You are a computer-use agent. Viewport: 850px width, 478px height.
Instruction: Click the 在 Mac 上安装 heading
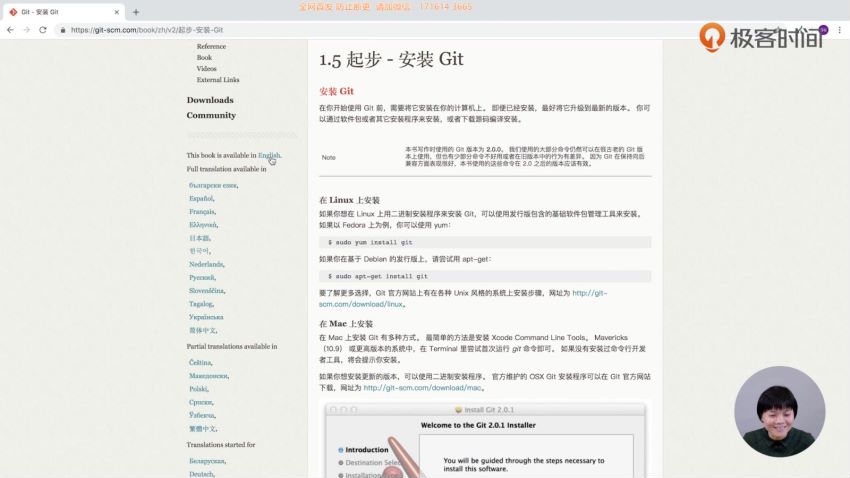tap(346, 324)
